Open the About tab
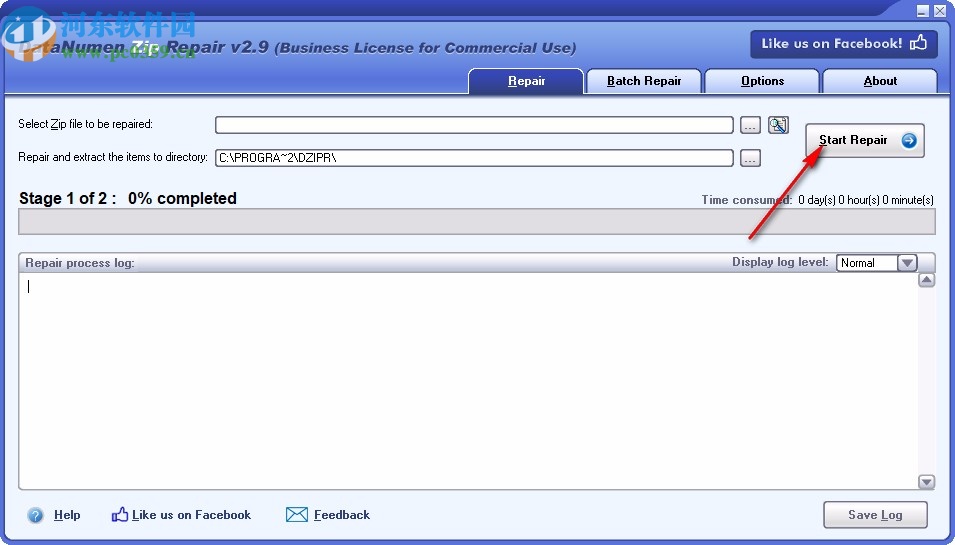The width and height of the screenshot is (955, 545). point(880,81)
